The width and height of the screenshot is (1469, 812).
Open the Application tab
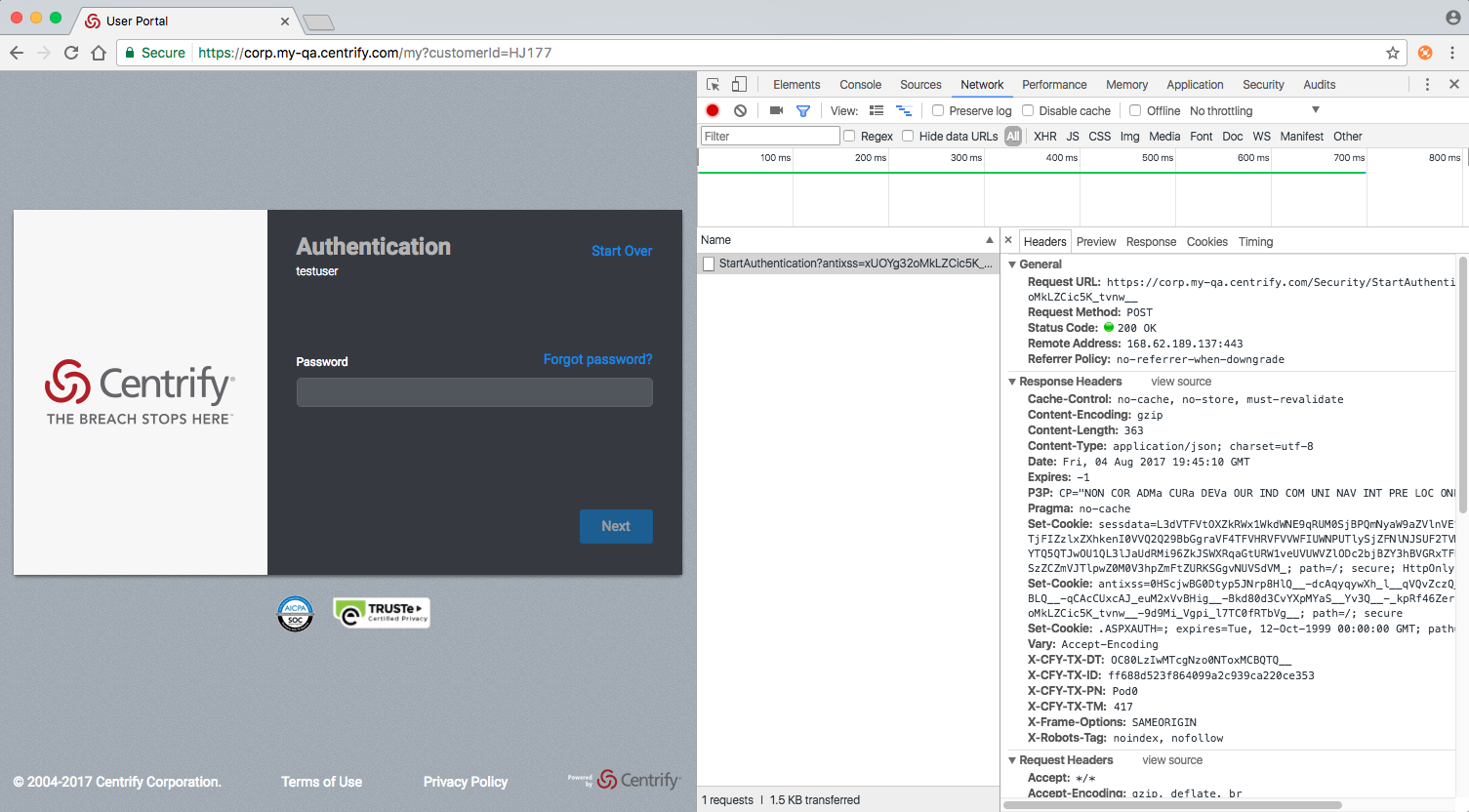point(1195,85)
